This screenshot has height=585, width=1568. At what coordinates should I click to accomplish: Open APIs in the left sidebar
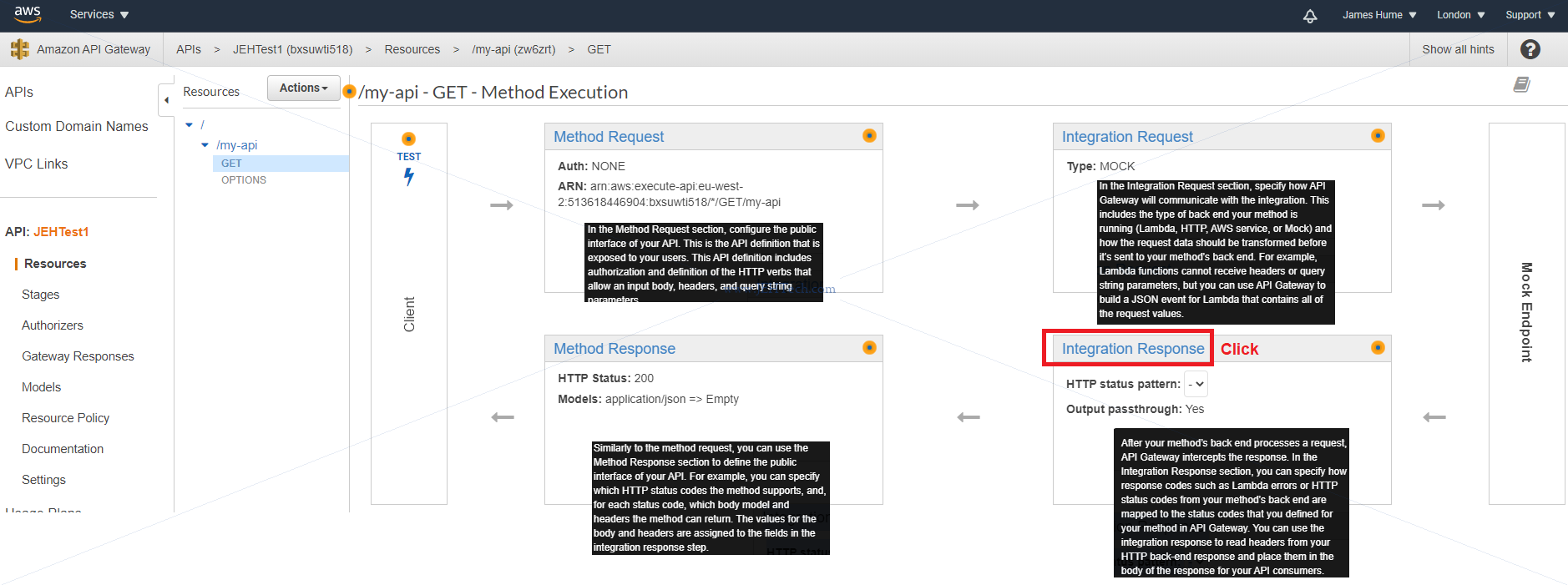coord(19,92)
